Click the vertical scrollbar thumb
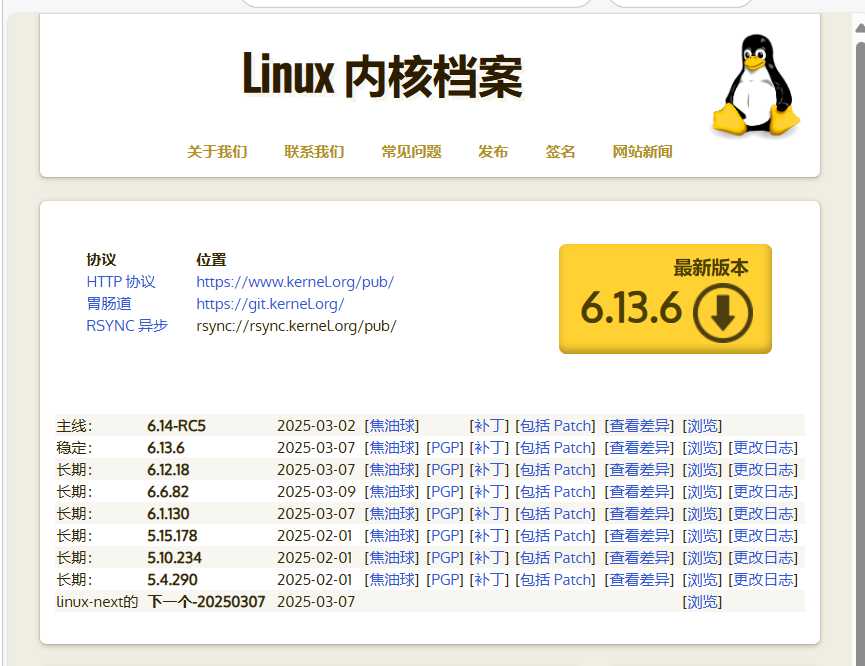Image resolution: width=865 pixels, height=666 pixels. click(x=860, y=353)
